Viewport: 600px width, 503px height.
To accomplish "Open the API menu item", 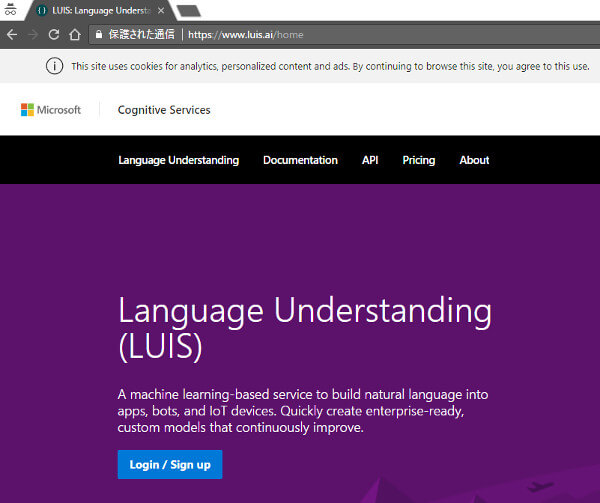I will coord(370,160).
